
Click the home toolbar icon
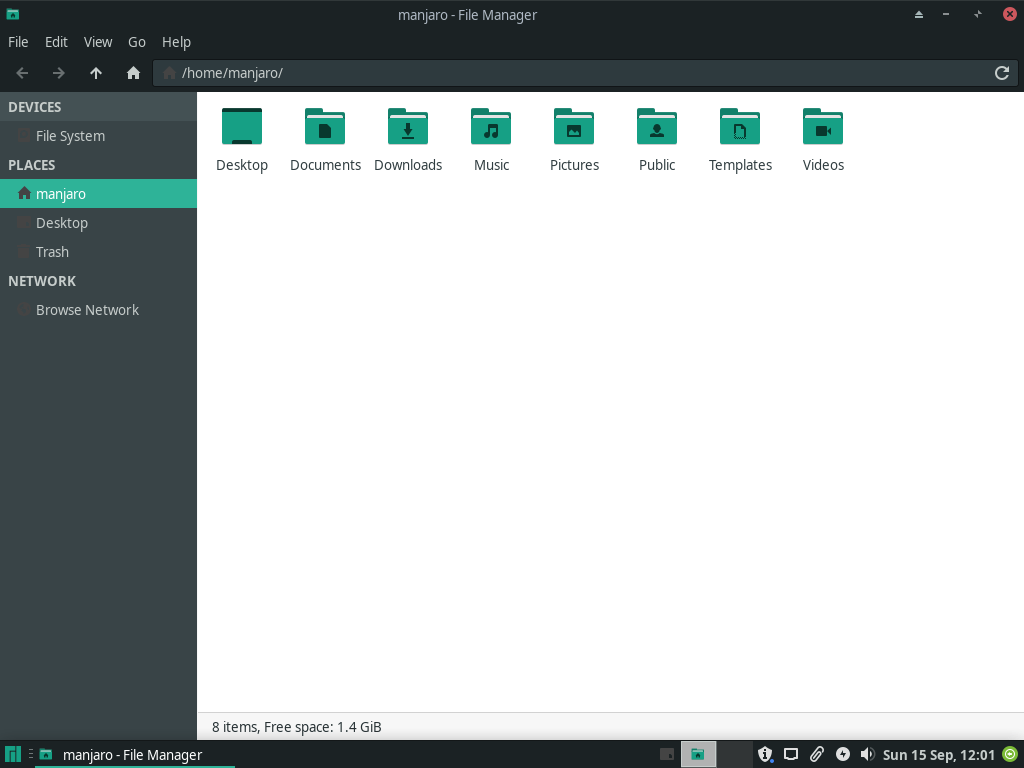pyautogui.click(x=133, y=73)
